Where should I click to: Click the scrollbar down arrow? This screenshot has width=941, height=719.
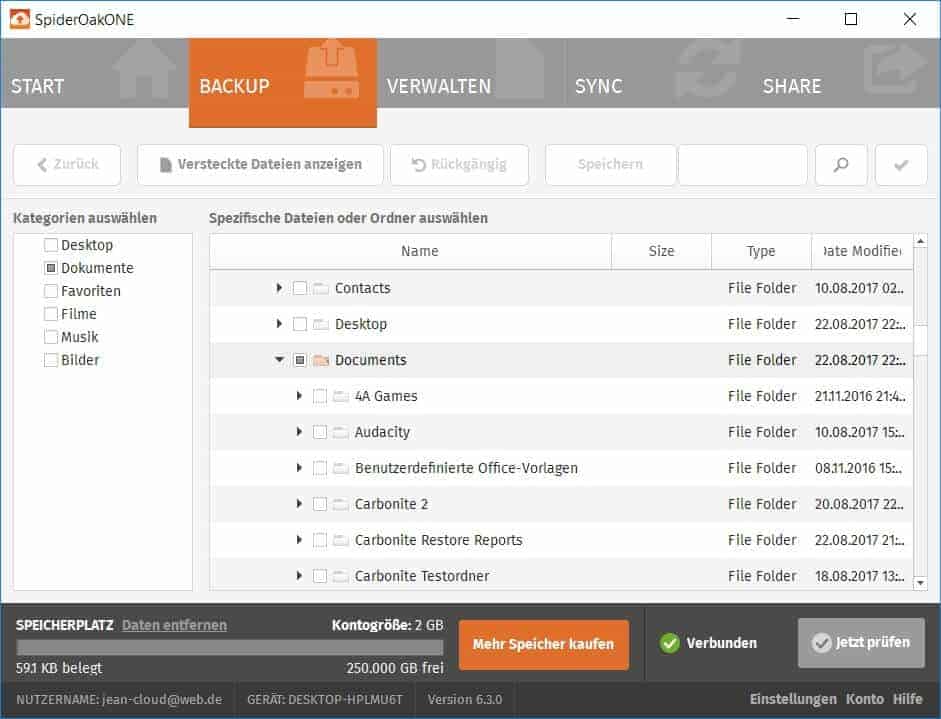[921, 583]
